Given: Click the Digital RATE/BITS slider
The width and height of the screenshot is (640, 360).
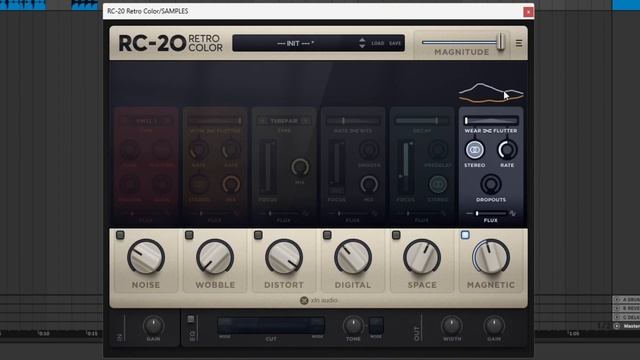Looking at the screenshot, I should pyautogui.click(x=353, y=121).
